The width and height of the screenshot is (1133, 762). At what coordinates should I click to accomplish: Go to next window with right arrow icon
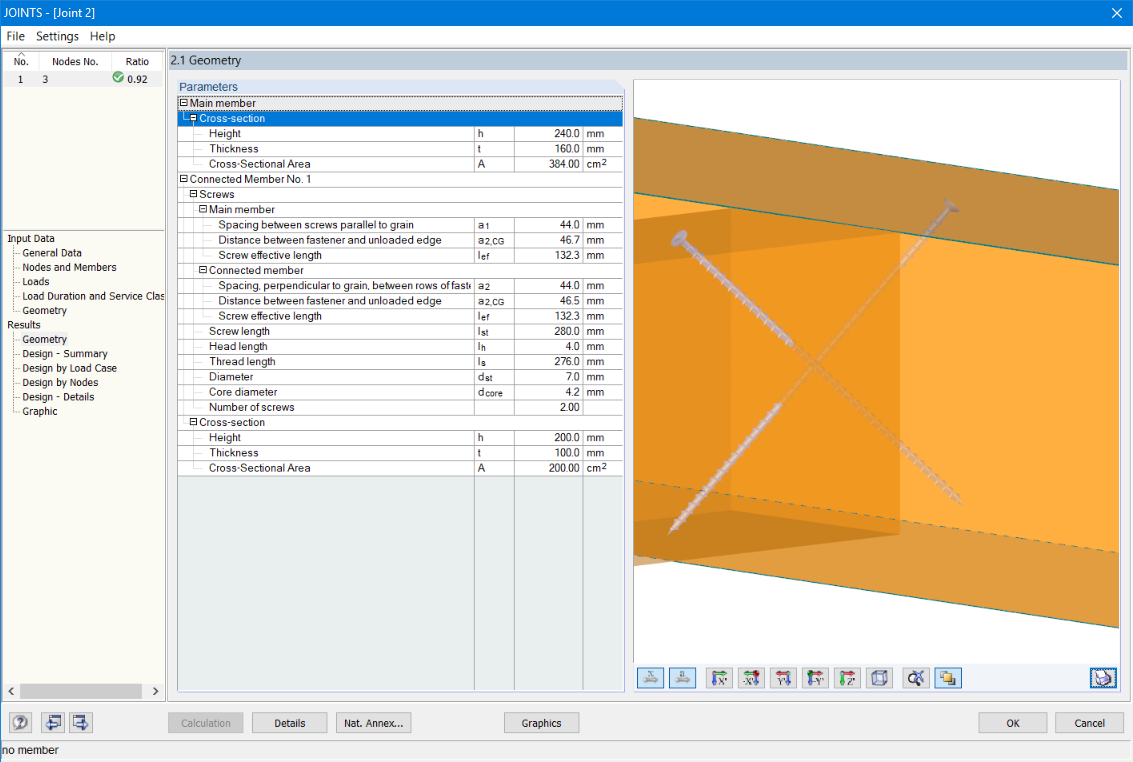[80, 722]
